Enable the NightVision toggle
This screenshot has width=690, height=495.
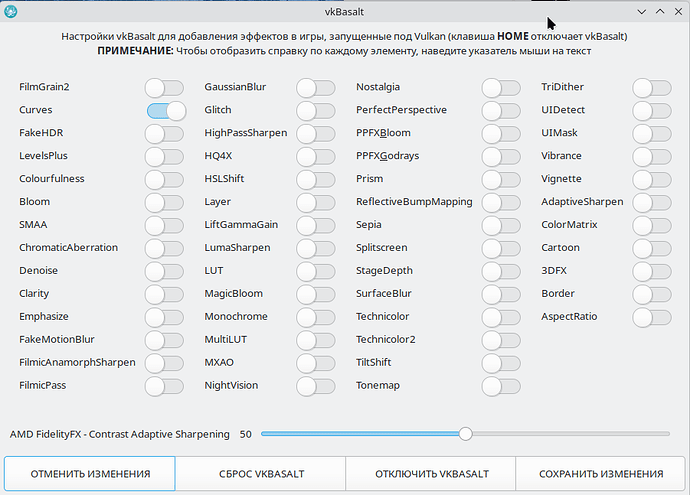coord(315,385)
